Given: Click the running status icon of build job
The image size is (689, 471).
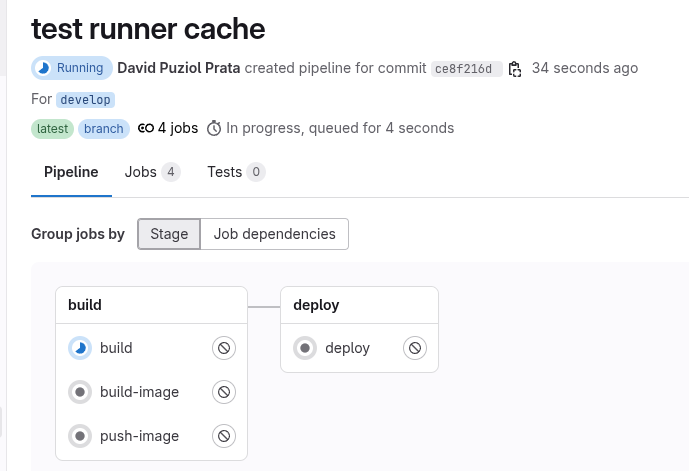Looking at the screenshot, I should [x=80, y=348].
